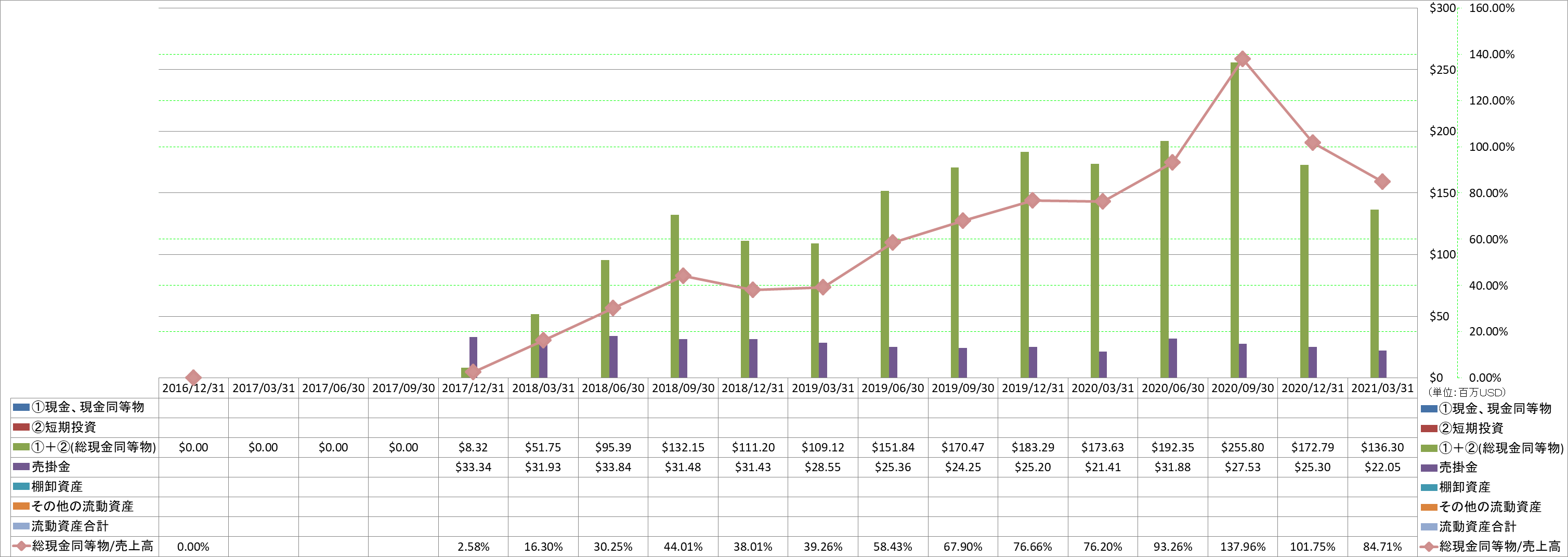Click the 137.96% ratio cell
This screenshot has width=1568, height=557.
pyautogui.click(x=1243, y=547)
